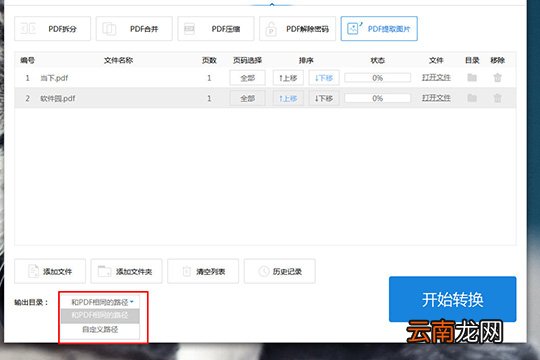Choose 自定义路径 option in dropdown list
This screenshot has width=540, height=360.
100,329
